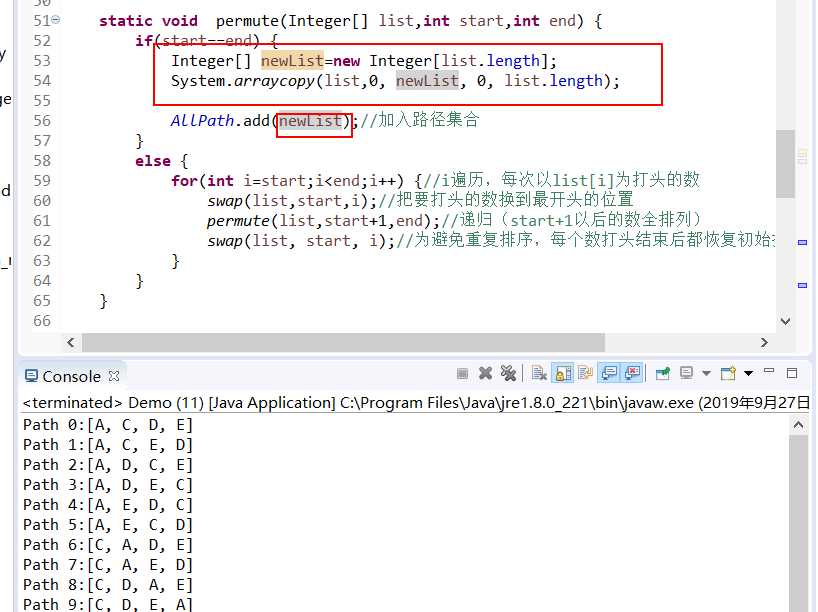818x612 pixels.
Task: Click console line Path 0:[A, C, D, E]
Action: click(x=108, y=425)
